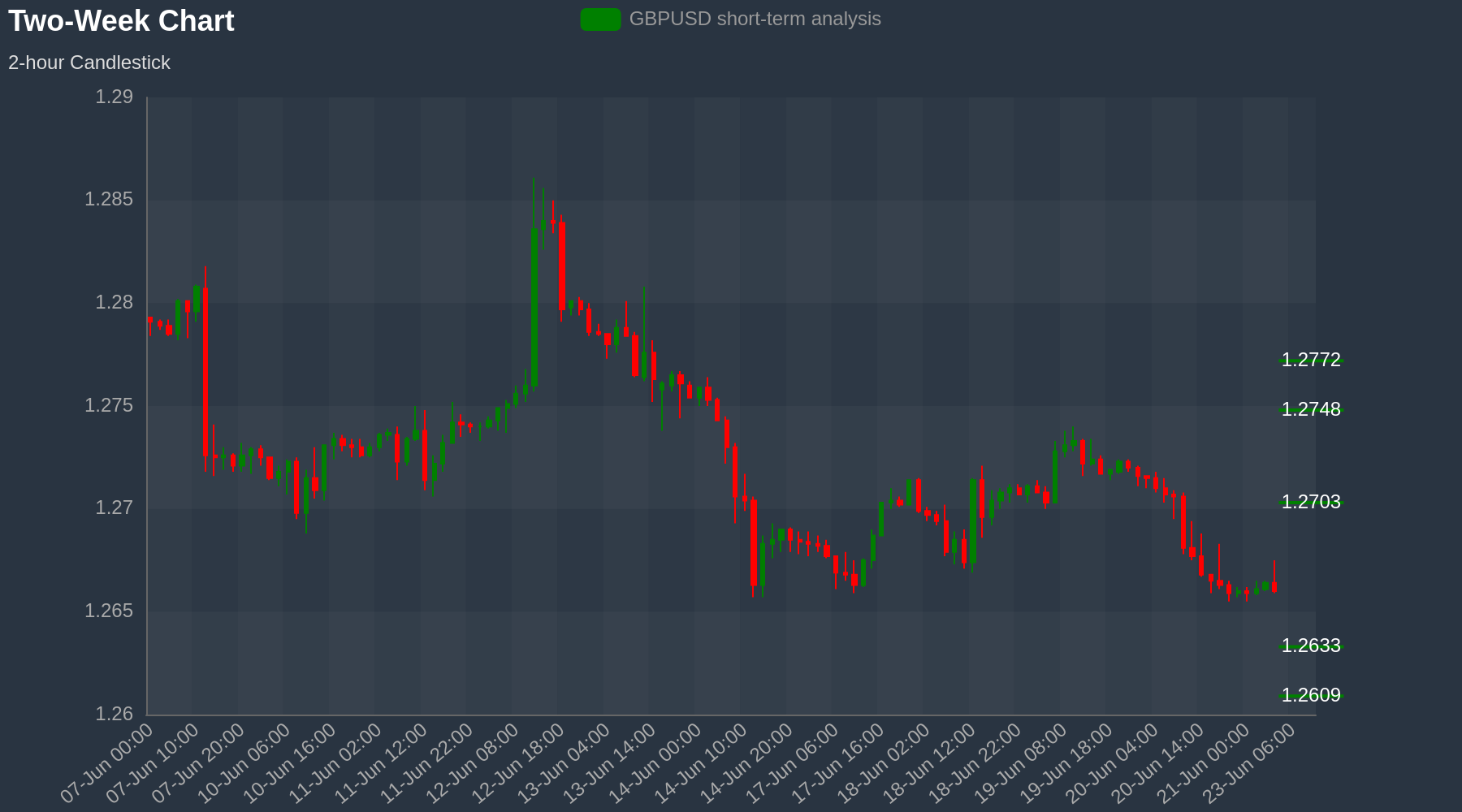Click the '17-Jun 16:00' x-axis label
1462x812 pixels.
838,763
